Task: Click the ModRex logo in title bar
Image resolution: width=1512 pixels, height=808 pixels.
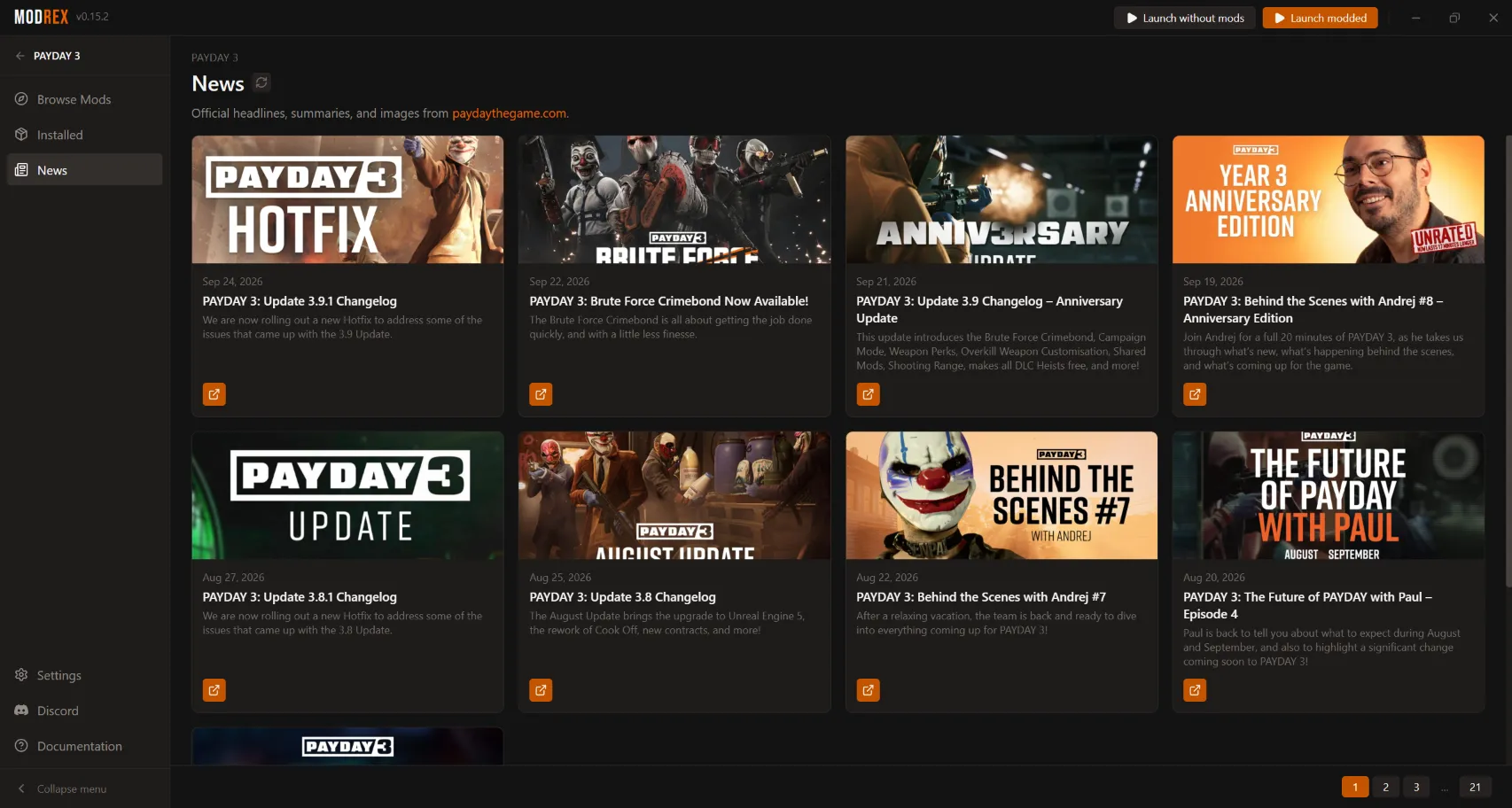Action: click(x=41, y=17)
